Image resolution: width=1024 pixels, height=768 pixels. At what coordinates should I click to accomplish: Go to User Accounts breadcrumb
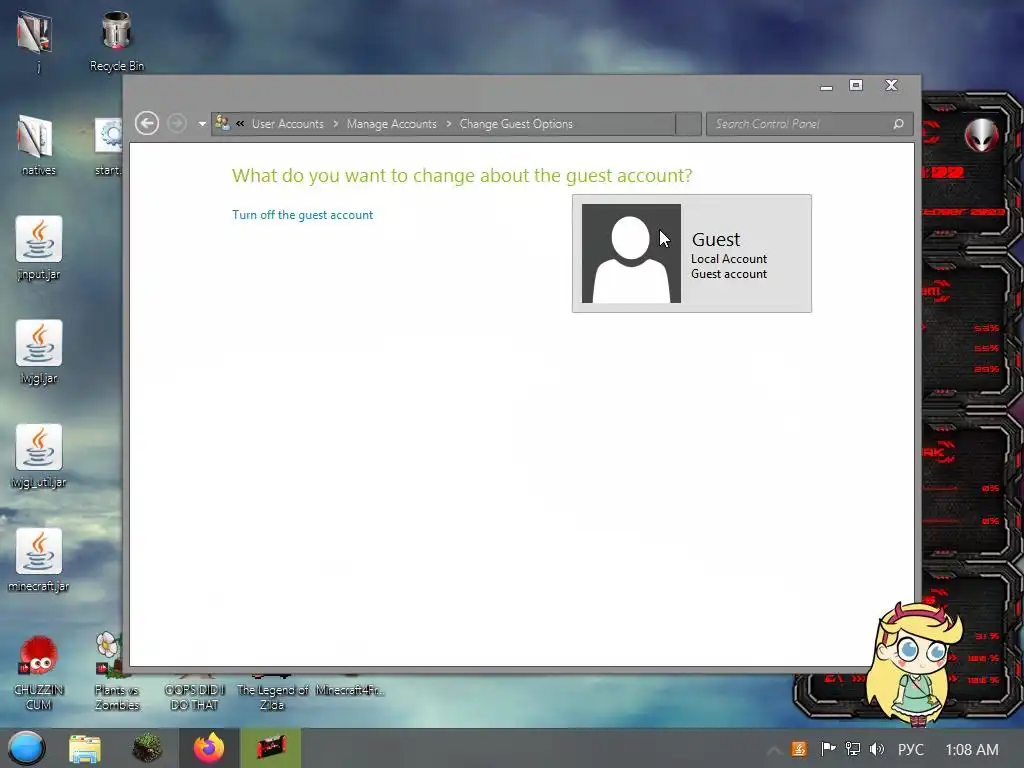(x=287, y=123)
